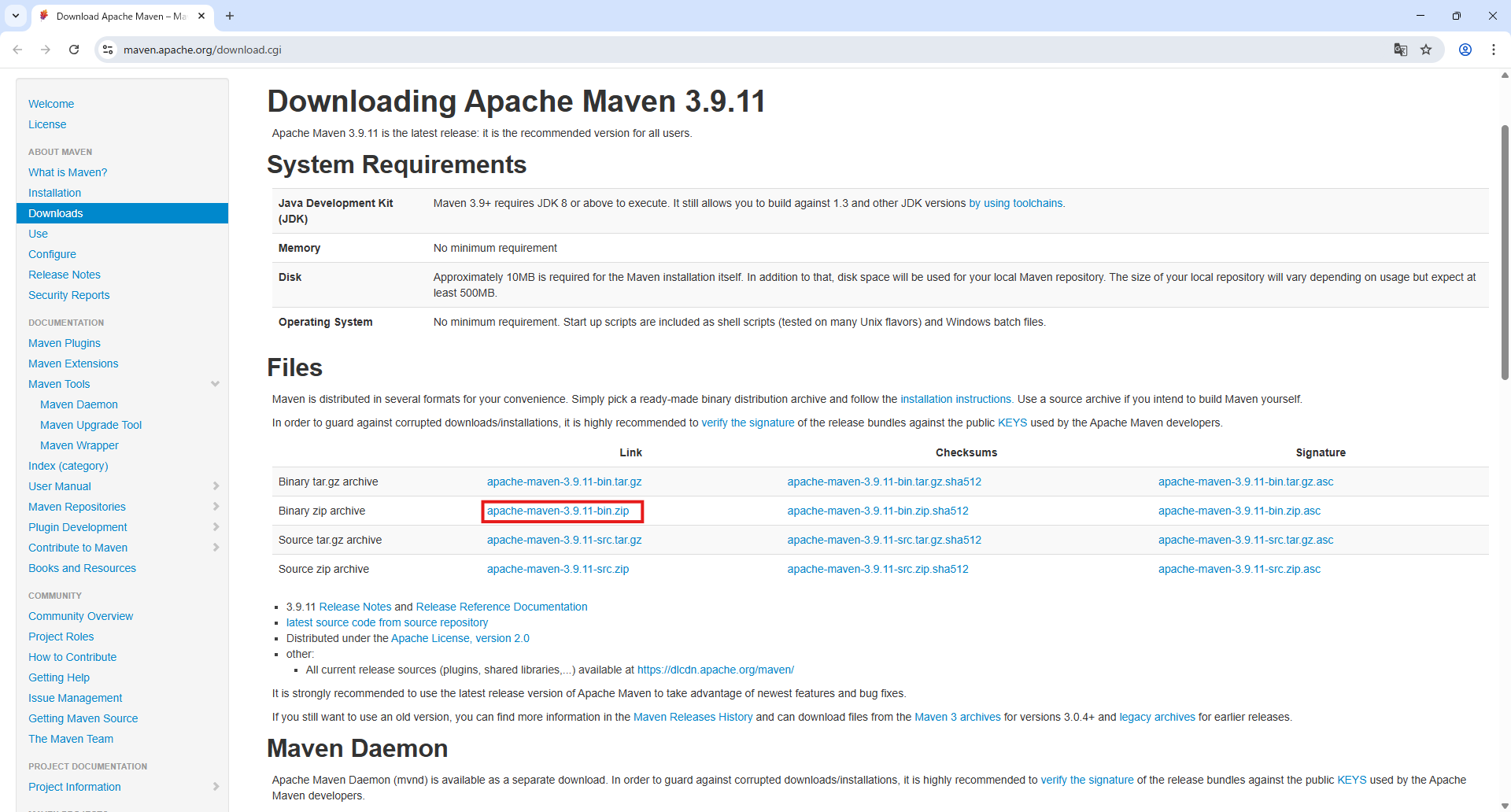1511x812 pixels.
Task: Open Books and Resources sidebar link
Action: pos(83,568)
